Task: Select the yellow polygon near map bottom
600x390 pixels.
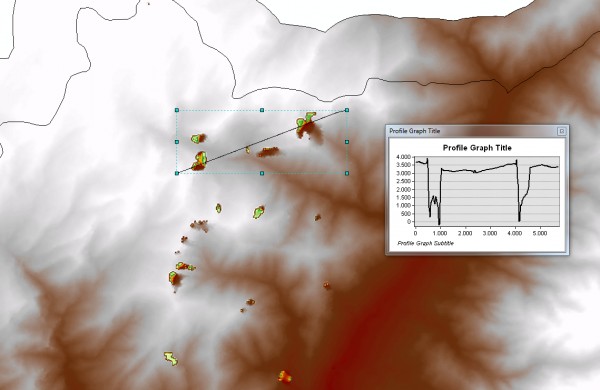Action: click(x=171, y=359)
